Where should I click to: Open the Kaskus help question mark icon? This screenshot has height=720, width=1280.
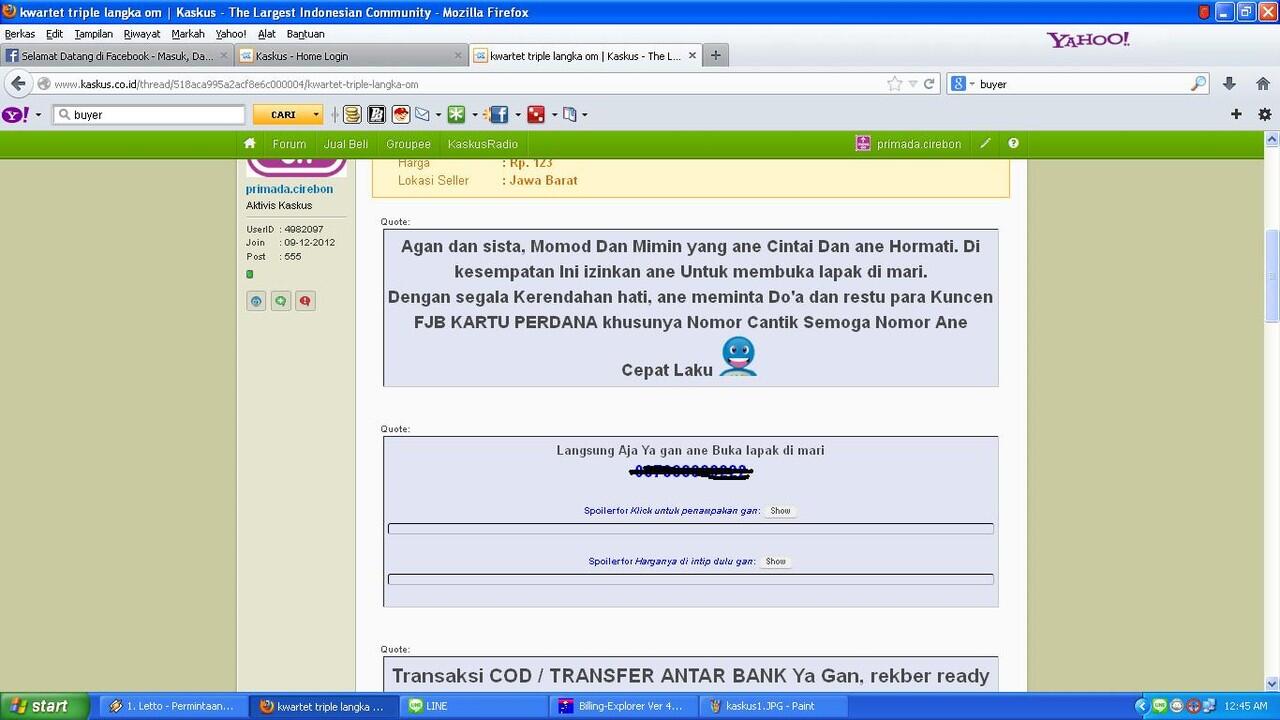tap(1013, 144)
